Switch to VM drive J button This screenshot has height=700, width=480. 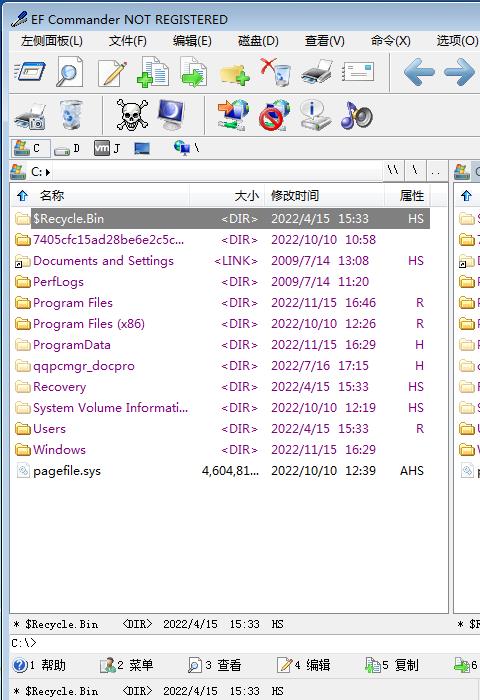(108, 148)
